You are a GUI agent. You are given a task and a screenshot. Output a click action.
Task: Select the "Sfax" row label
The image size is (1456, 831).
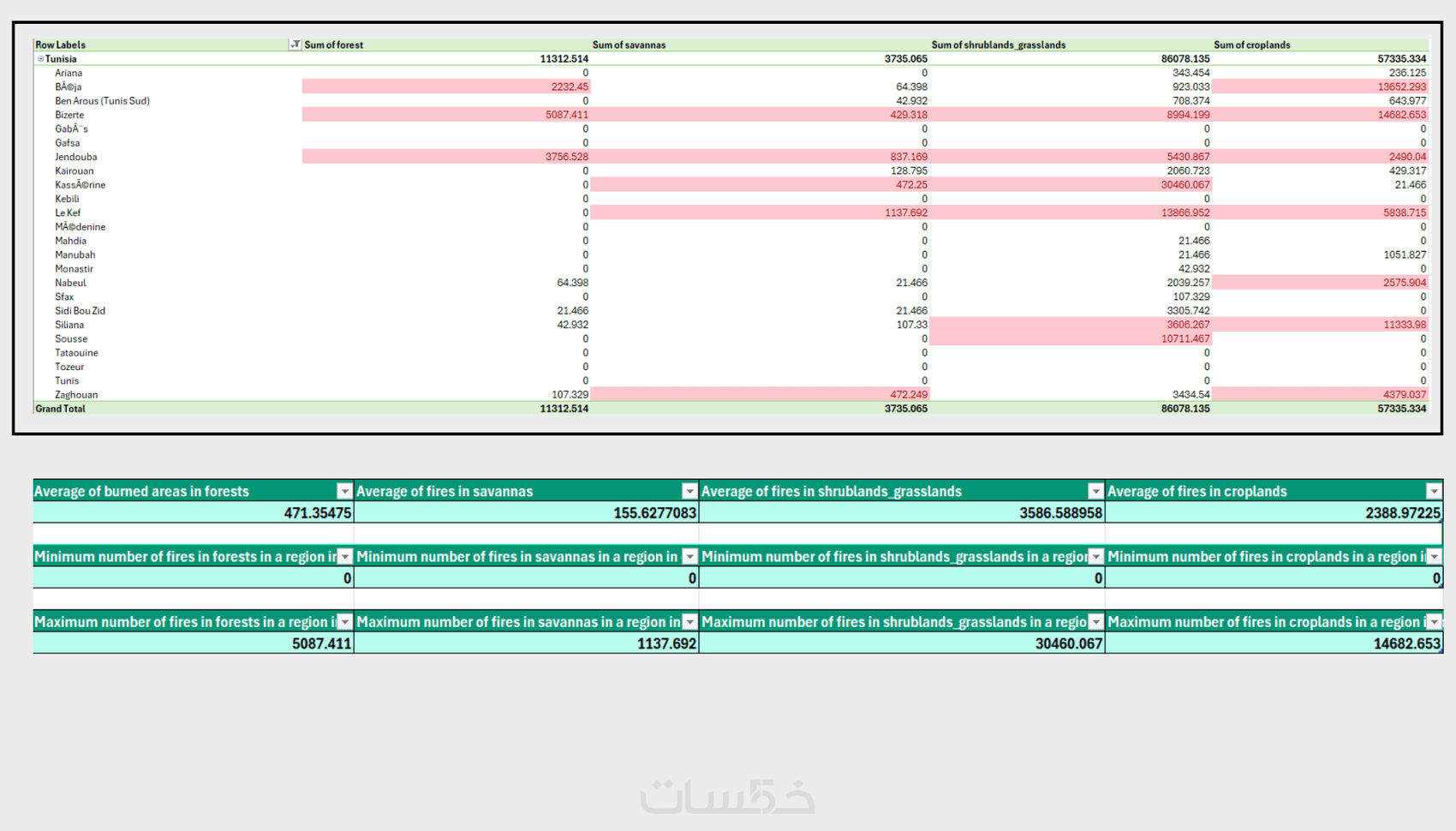tap(64, 297)
